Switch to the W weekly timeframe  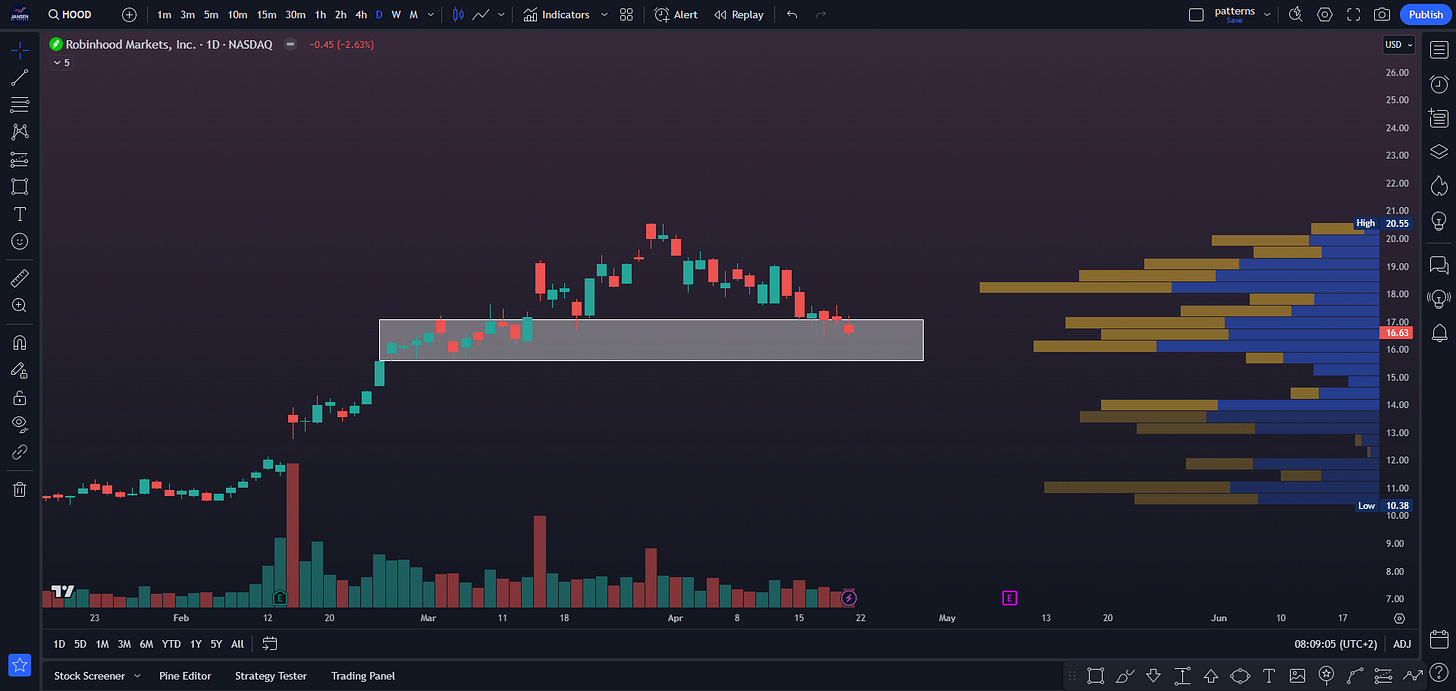point(396,15)
